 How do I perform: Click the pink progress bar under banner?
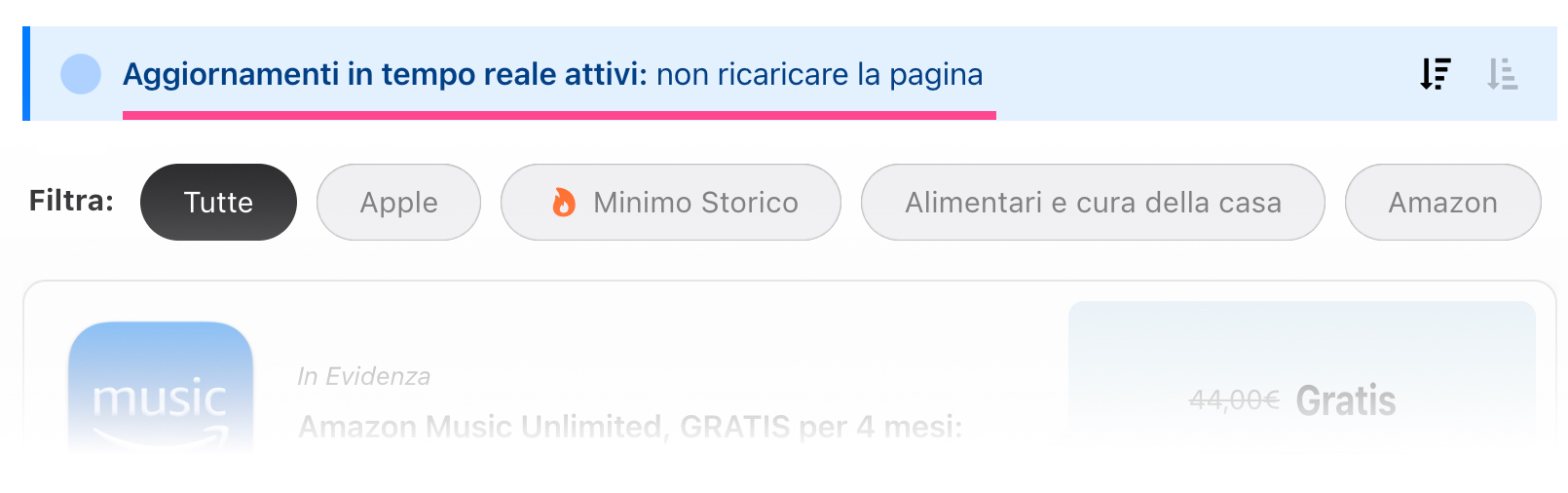(x=559, y=115)
